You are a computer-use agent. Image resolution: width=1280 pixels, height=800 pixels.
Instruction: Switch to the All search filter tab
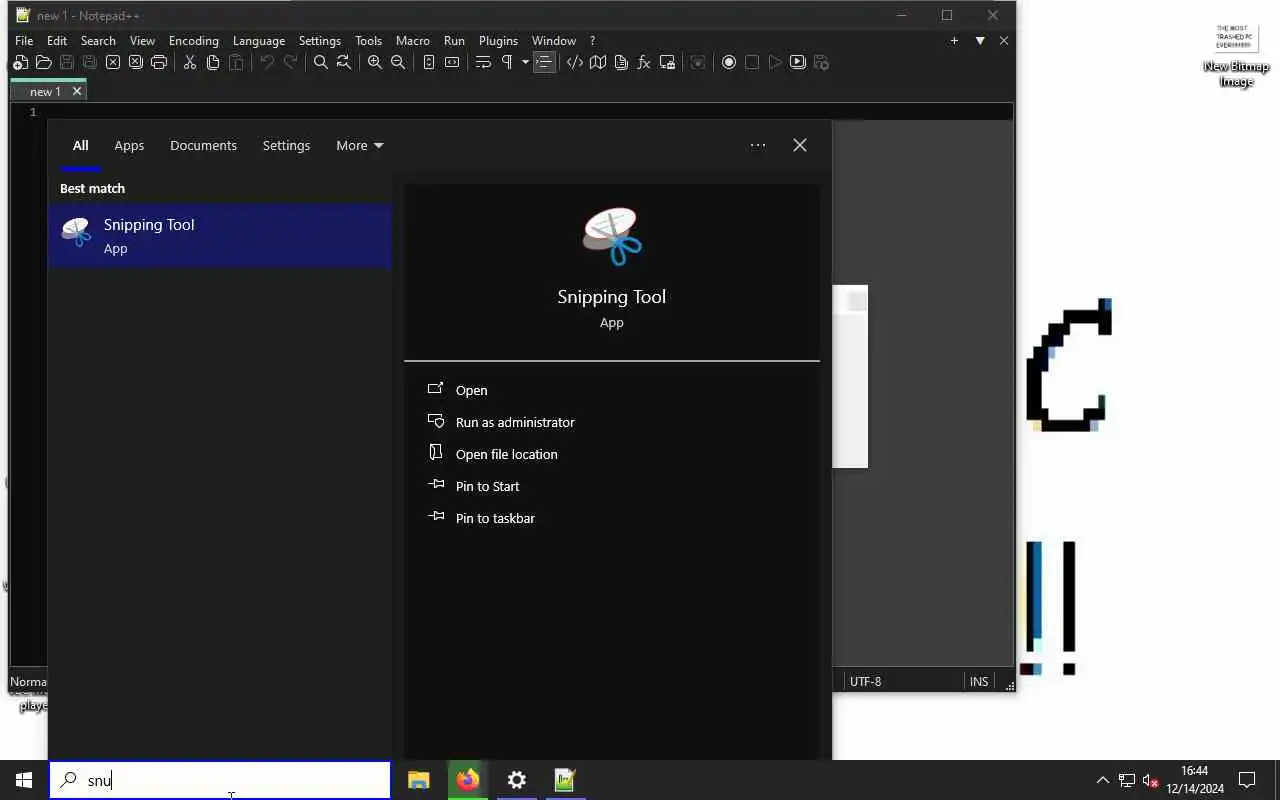coord(80,146)
